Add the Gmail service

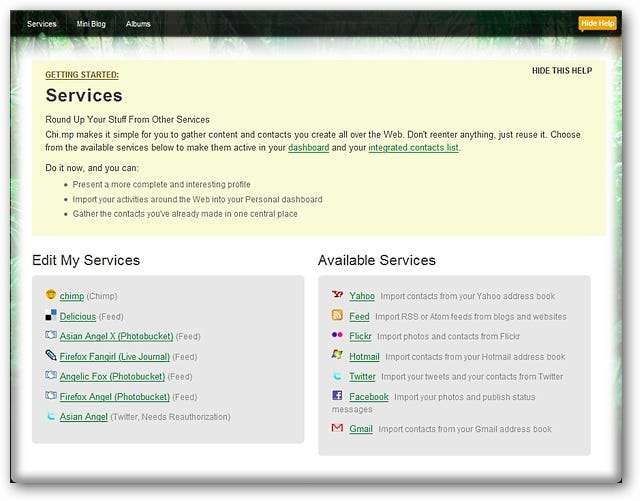click(361, 429)
